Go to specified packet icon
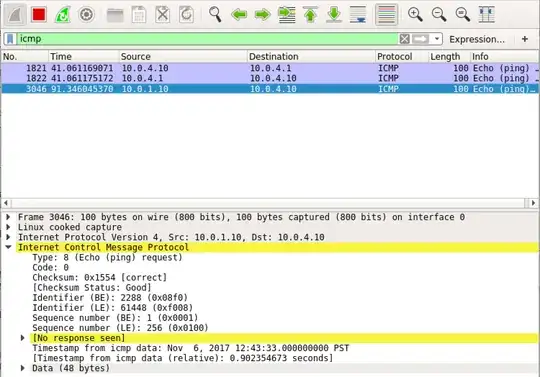540x377 pixels. 287,15
